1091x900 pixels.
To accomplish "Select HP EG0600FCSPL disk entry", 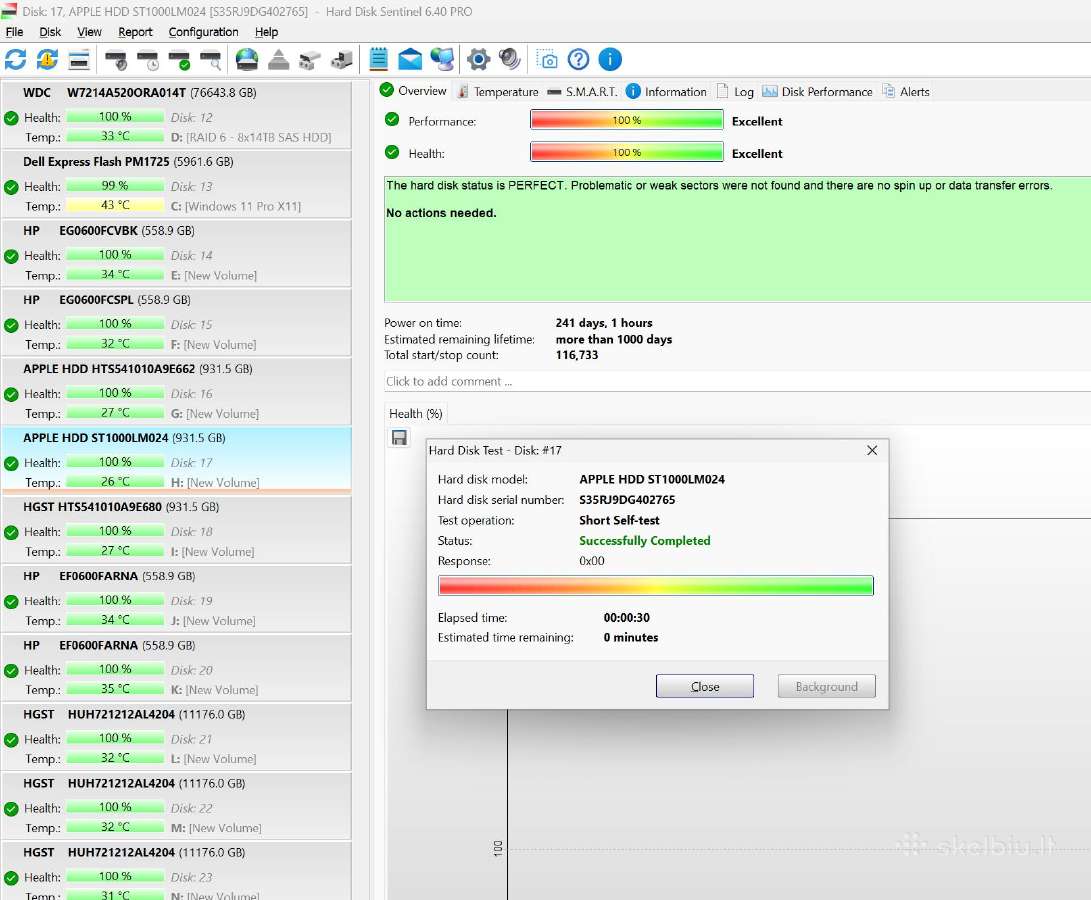I will (x=177, y=322).
